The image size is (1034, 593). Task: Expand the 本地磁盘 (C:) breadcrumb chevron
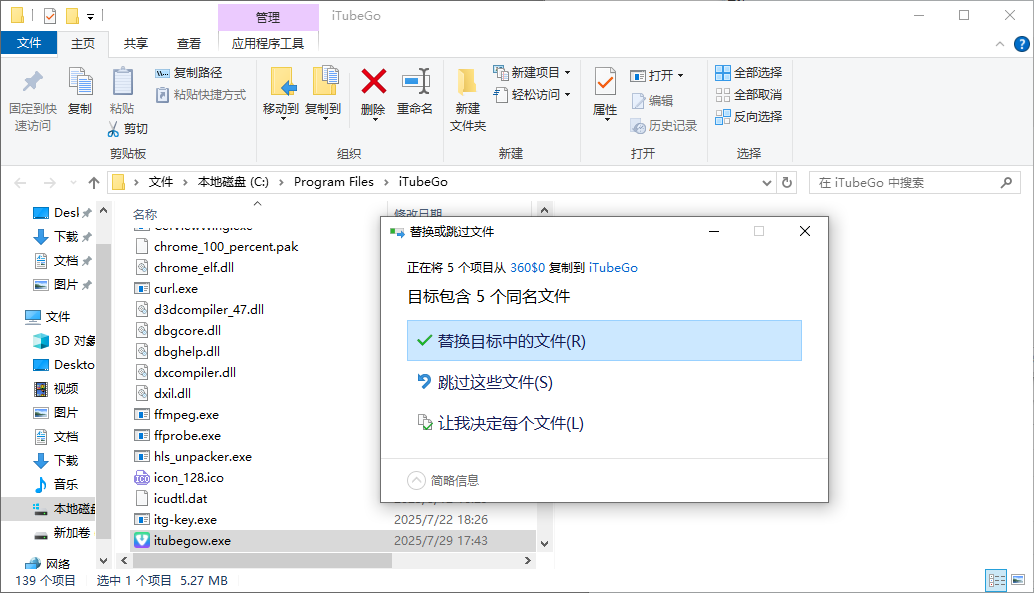(281, 182)
